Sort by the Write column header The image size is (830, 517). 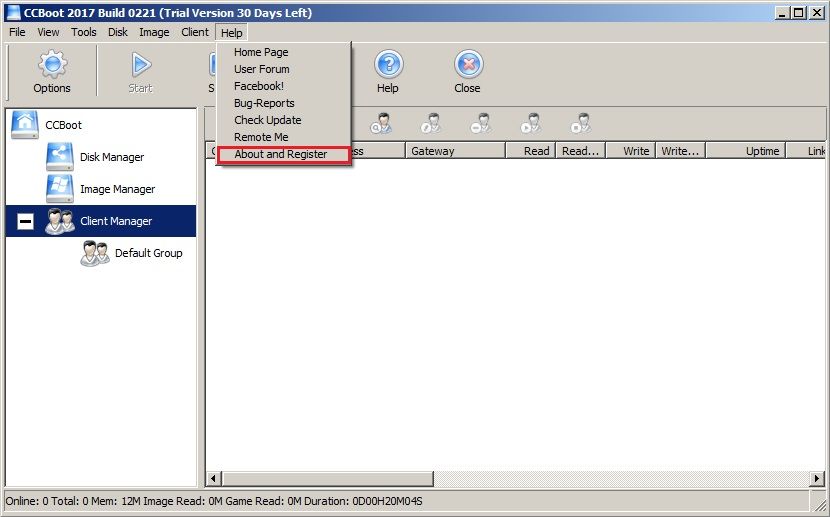tap(630, 151)
